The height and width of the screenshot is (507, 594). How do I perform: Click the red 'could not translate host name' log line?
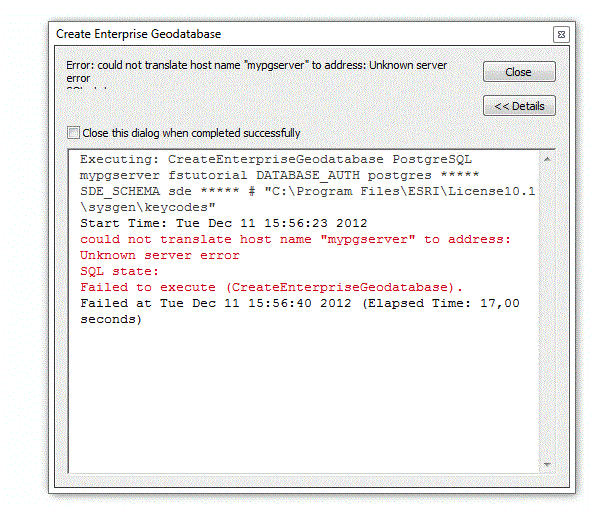coord(295,239)
